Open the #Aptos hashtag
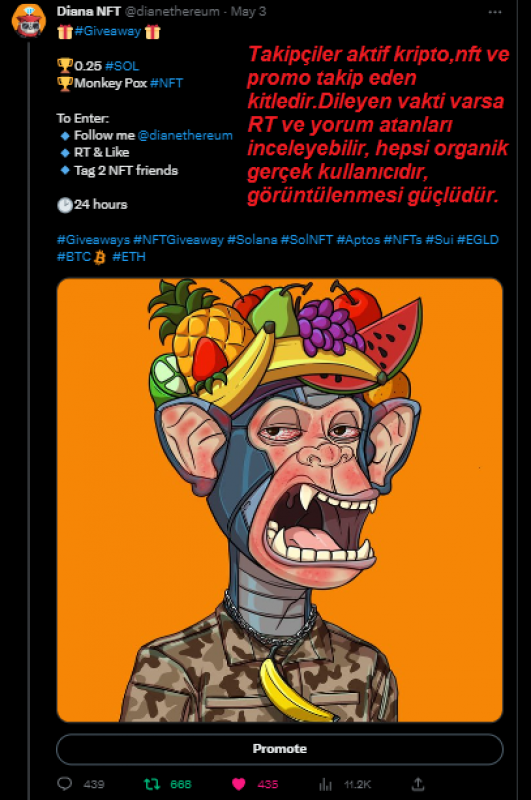 (x=358, y=239)
